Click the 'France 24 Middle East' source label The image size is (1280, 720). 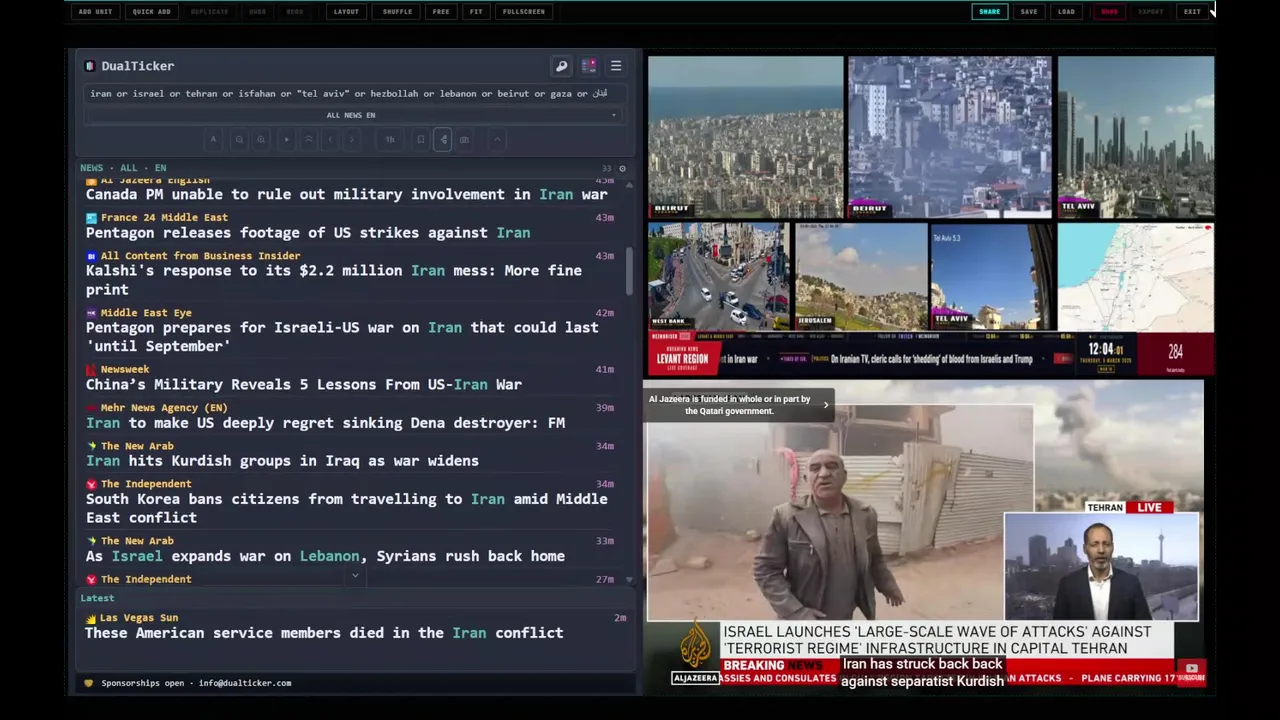164,217
